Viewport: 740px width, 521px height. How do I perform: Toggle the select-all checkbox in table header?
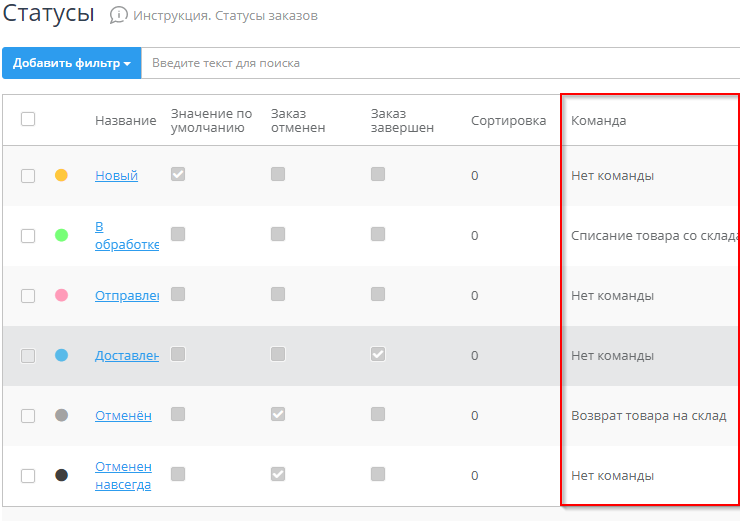point(28,119)
